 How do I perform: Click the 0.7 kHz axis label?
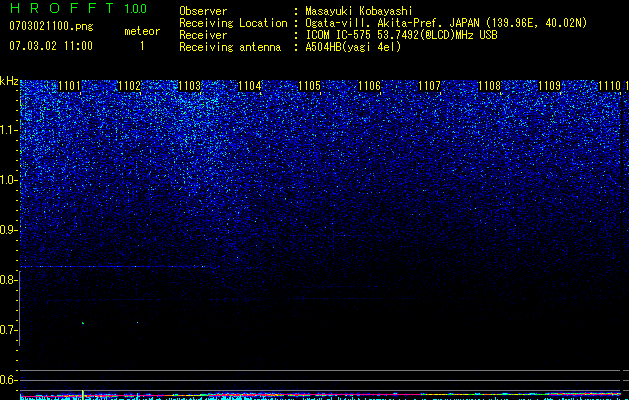coord(9,330)
